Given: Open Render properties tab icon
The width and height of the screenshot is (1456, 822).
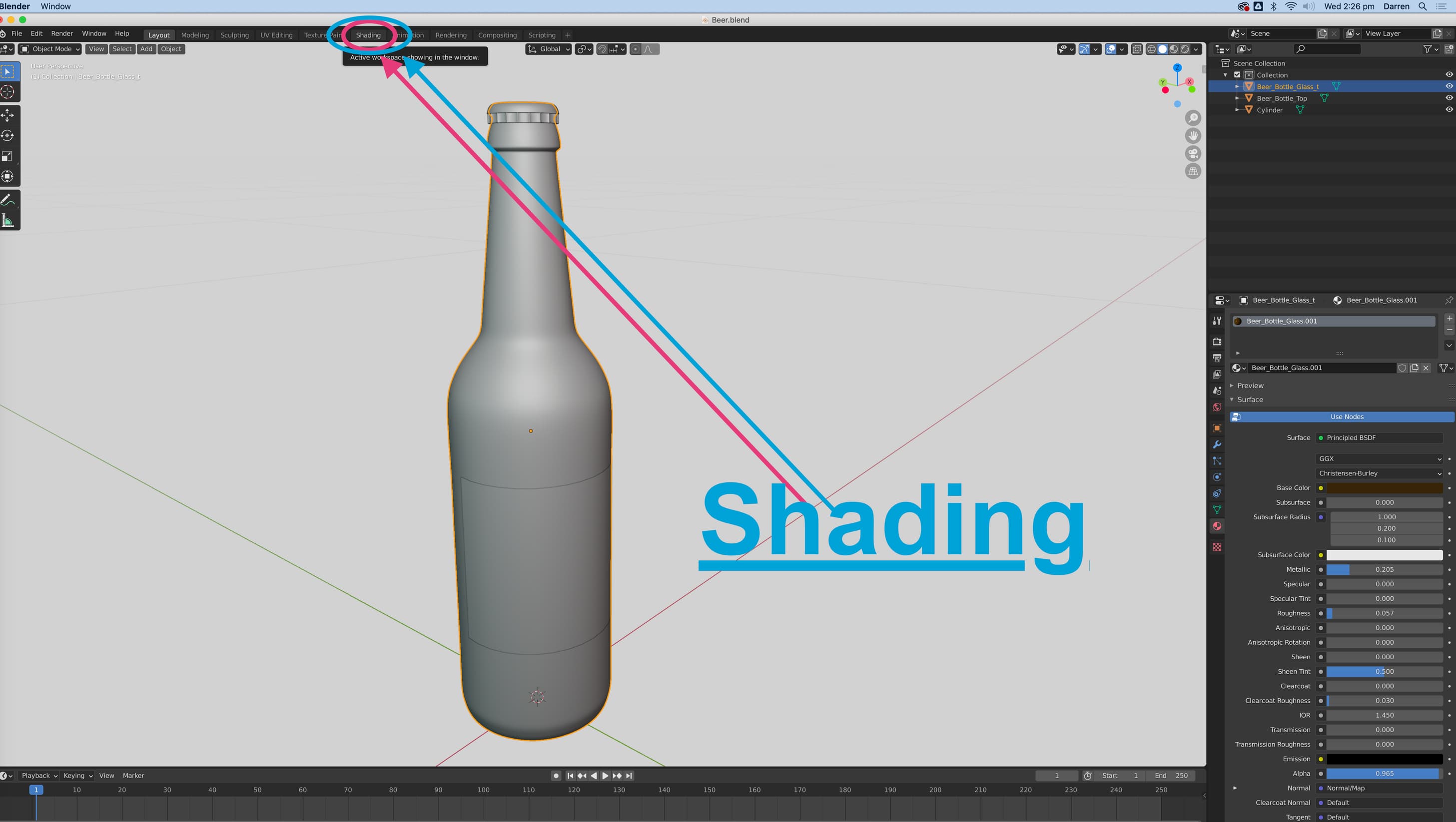Looking at the screenshot, I should tap(1217, 341).
